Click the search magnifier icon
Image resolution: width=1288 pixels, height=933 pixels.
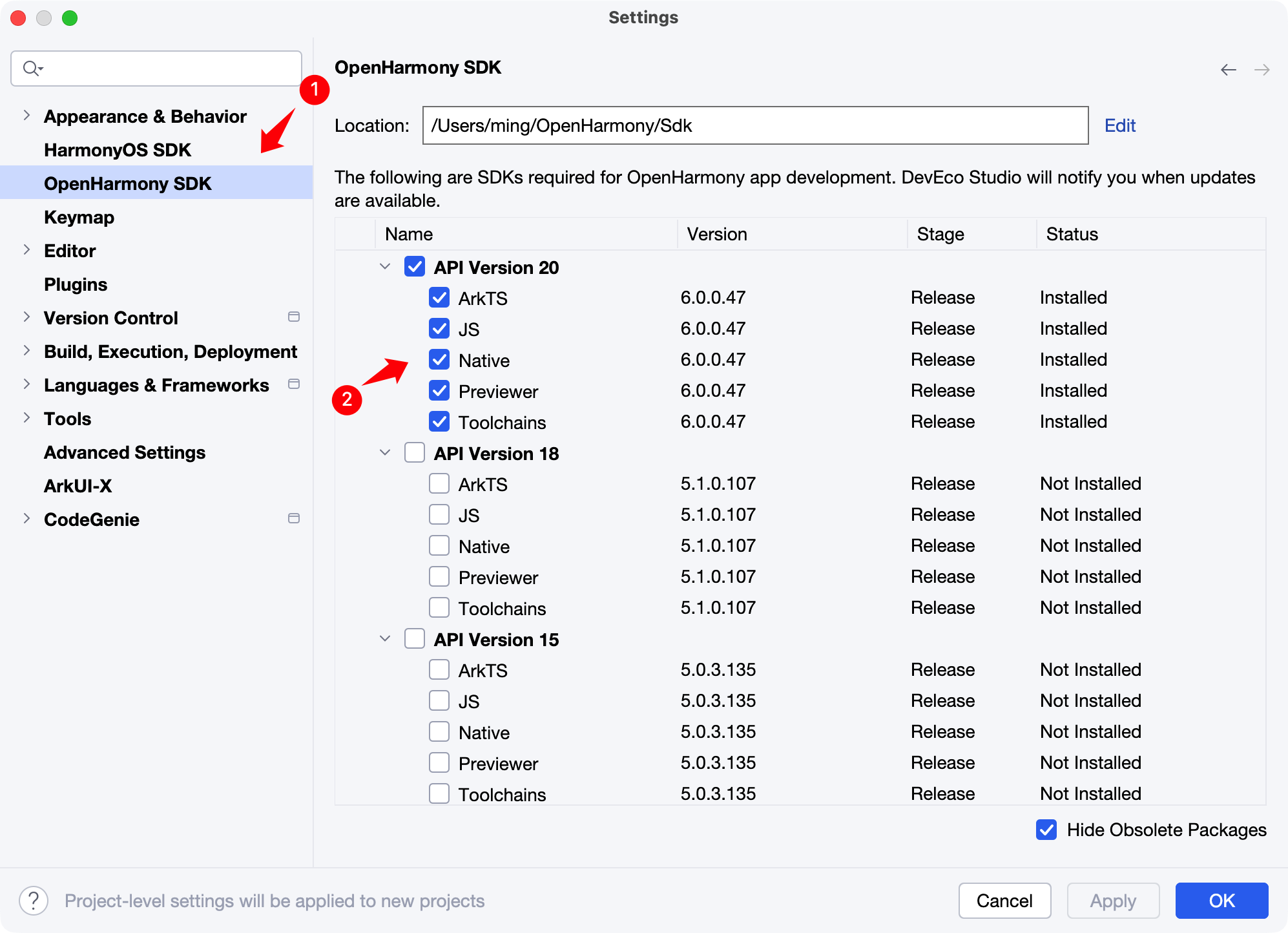click(32, 68)
